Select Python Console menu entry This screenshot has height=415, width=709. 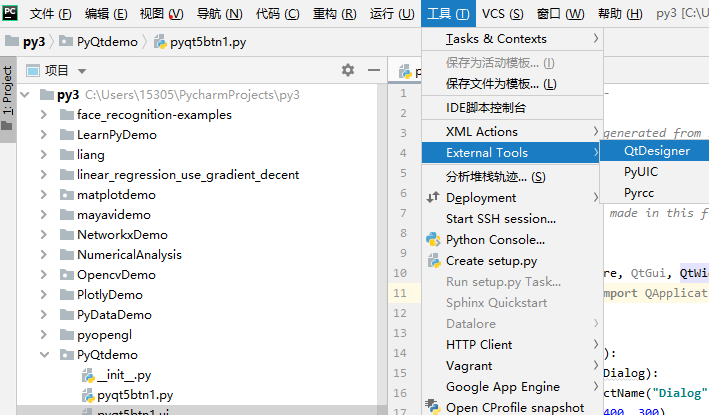pyautogui.click(x=512, y=240)
